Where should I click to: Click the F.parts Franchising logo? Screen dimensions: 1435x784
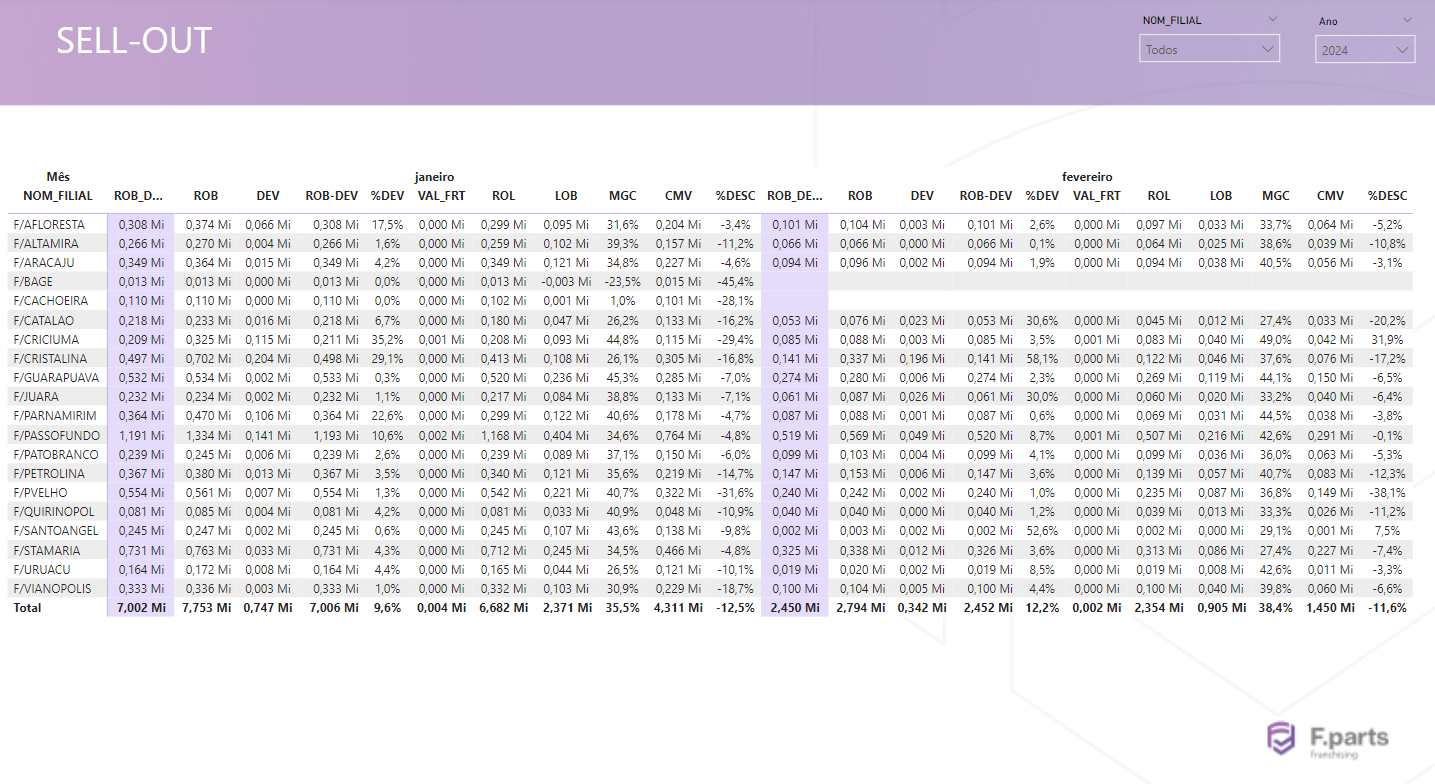[x=1328, y=740]
